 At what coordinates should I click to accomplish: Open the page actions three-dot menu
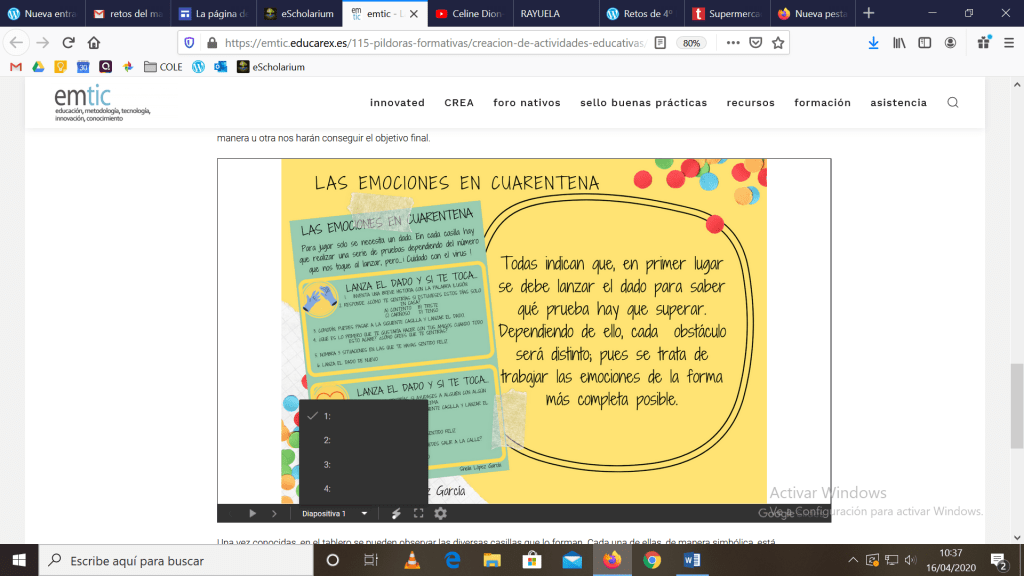pyautogui.click(x=733, y=43)
